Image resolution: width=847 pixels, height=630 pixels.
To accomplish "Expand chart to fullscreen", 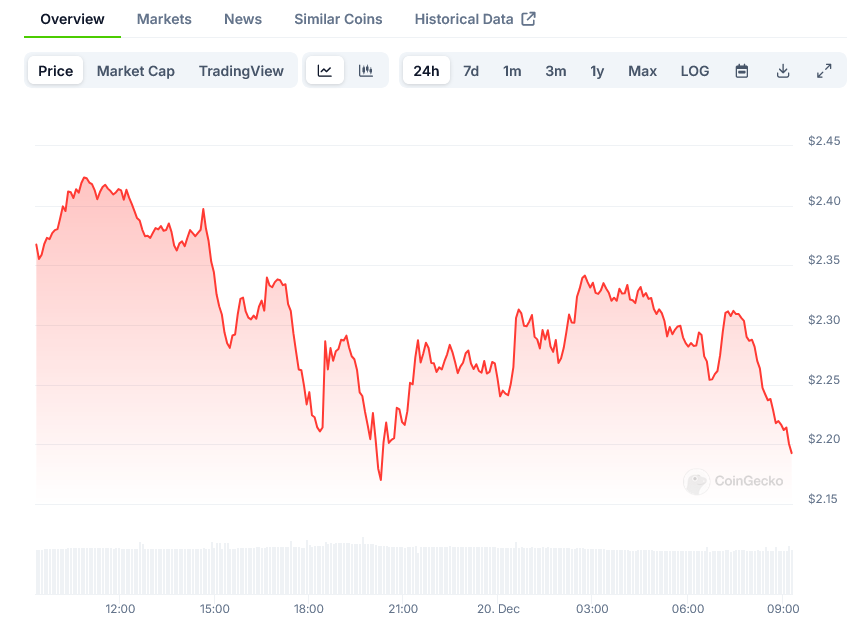I will click(x=824, y=71).
